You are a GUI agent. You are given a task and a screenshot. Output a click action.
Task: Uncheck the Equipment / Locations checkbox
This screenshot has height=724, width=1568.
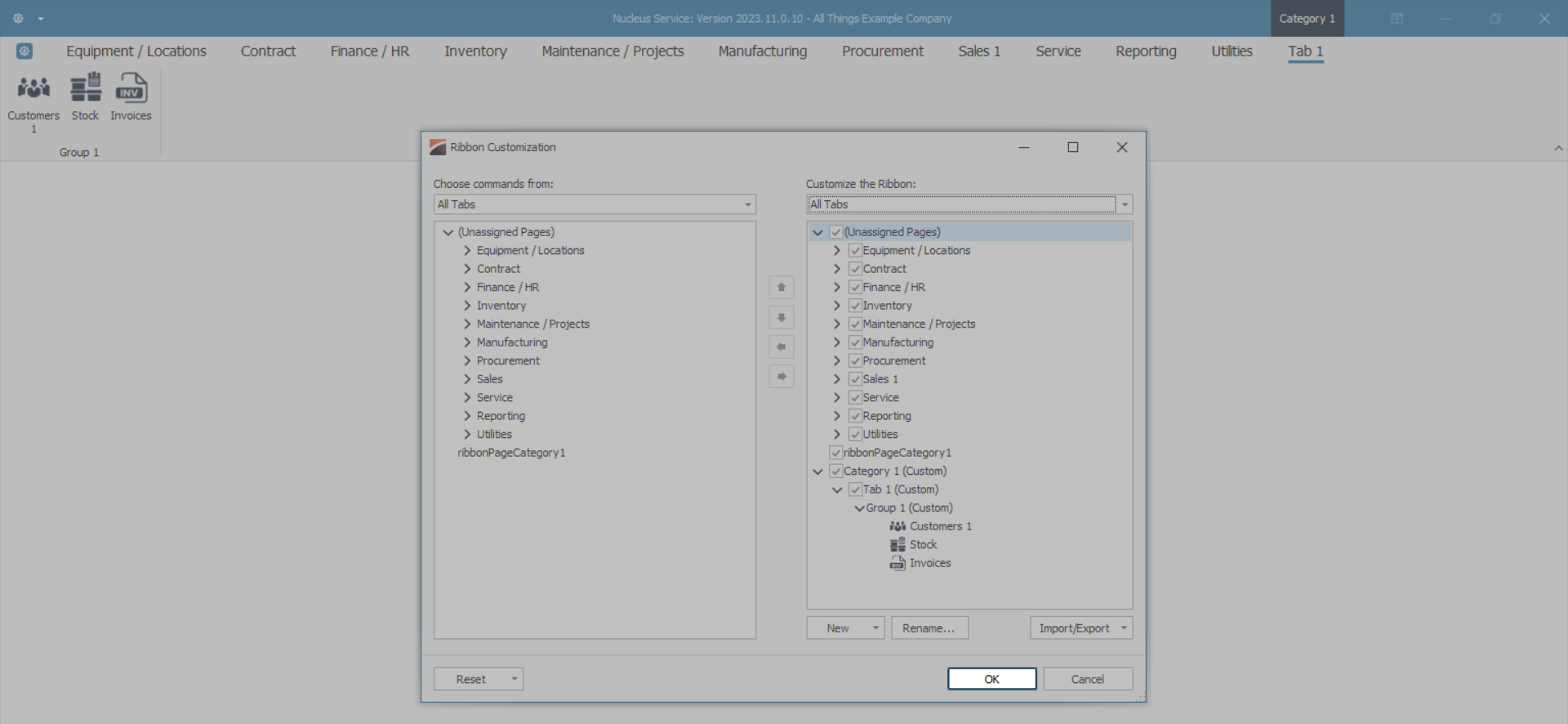pyautogui.click(x=855, y=251)
